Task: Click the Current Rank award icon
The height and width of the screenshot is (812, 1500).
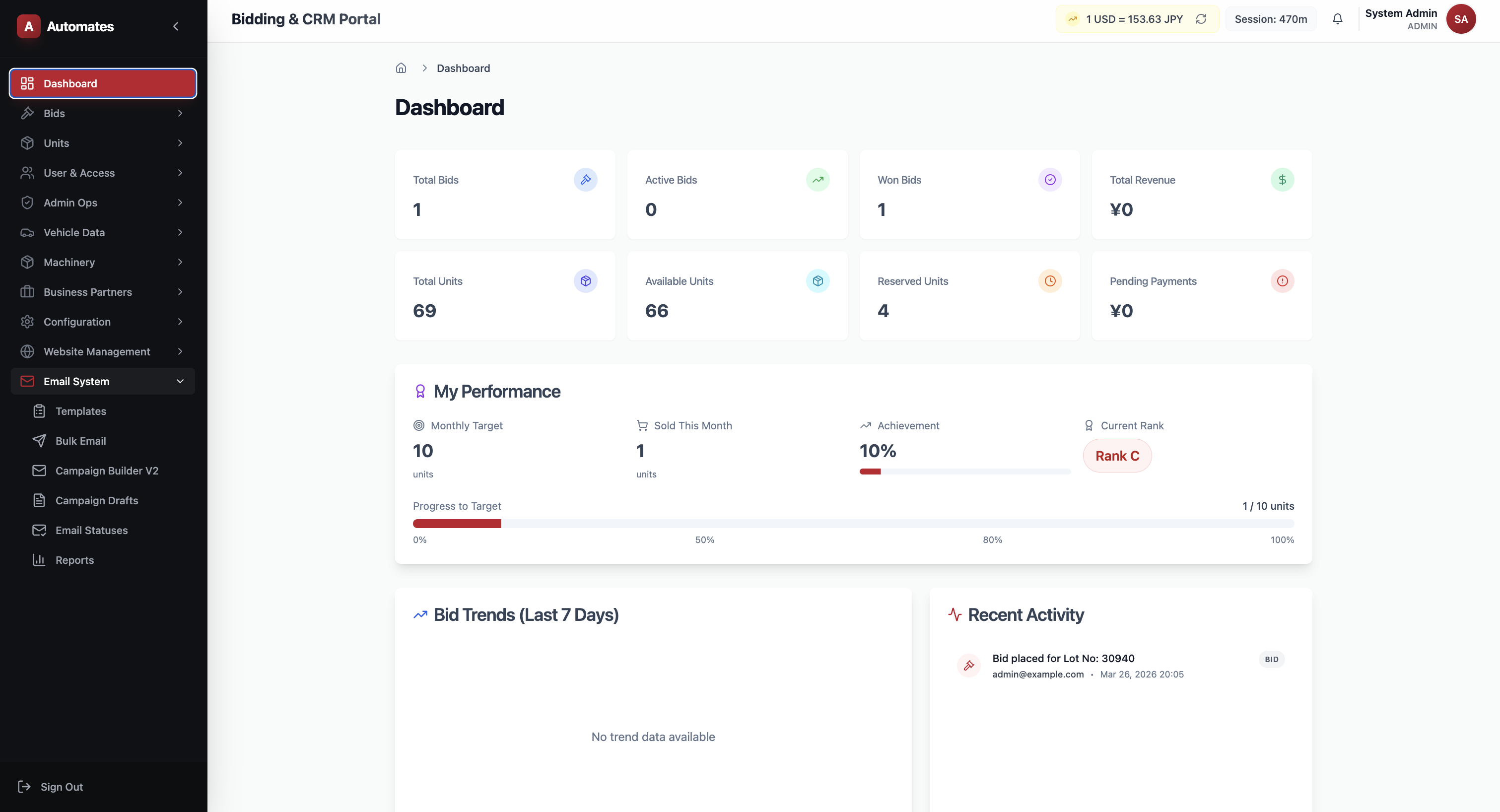Action: 1089,425
